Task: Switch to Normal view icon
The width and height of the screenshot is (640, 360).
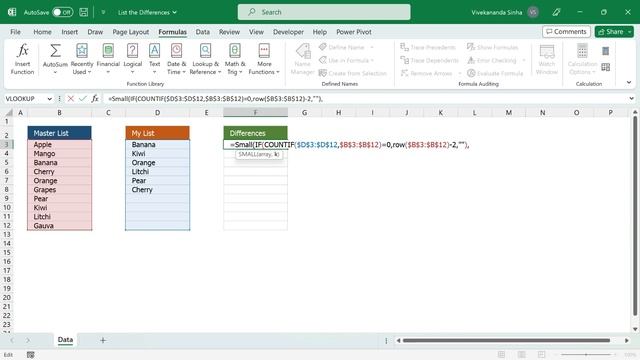Action: (501, 354)
